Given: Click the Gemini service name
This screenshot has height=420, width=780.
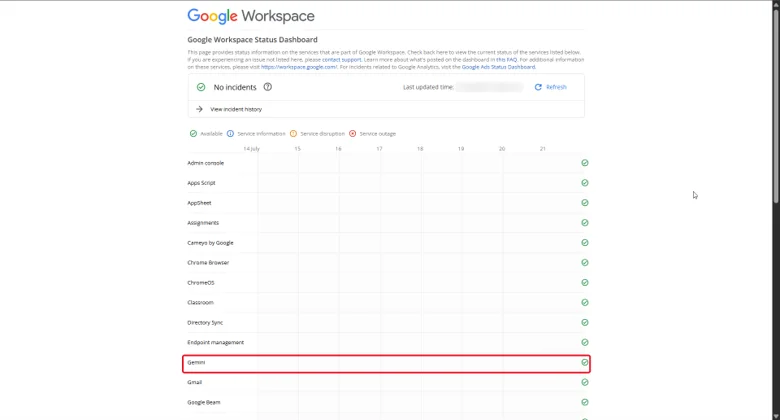Looking at the screenshot, I should pyautogui.click(x=196, y=362).
